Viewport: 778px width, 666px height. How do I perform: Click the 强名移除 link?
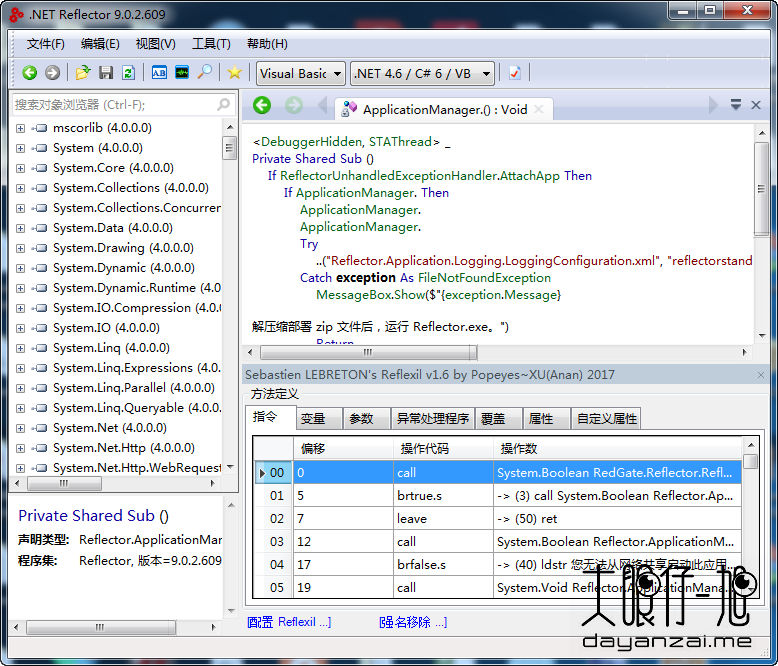coord(413,622)
